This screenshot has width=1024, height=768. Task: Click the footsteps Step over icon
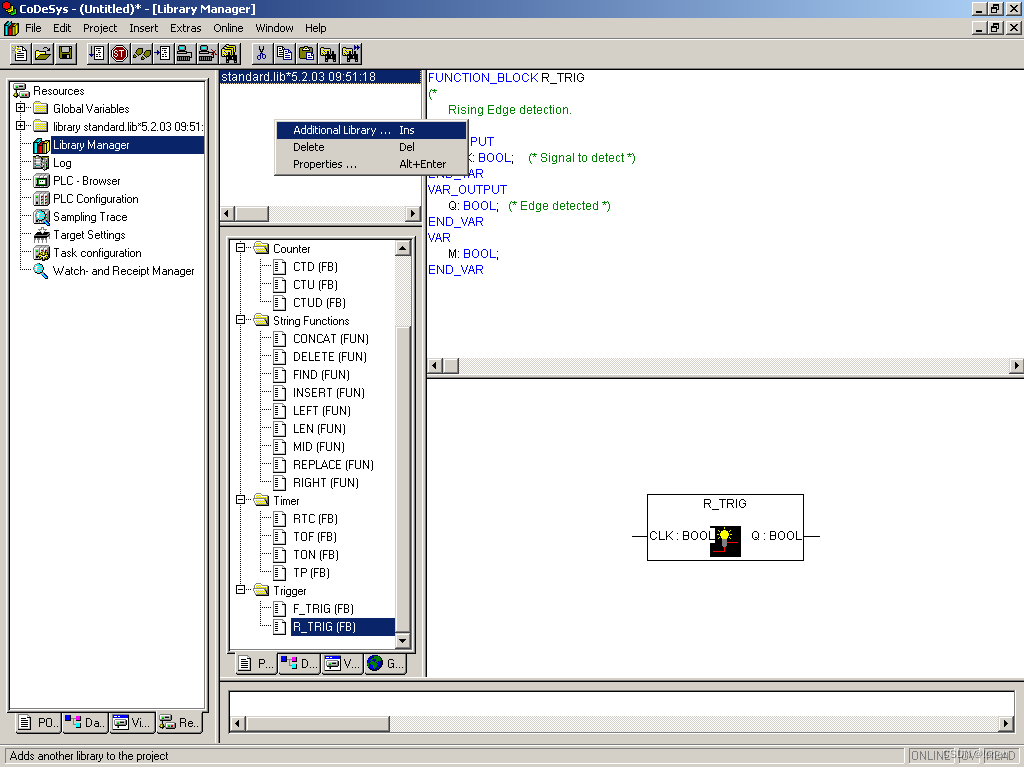(x=141, y=54)
